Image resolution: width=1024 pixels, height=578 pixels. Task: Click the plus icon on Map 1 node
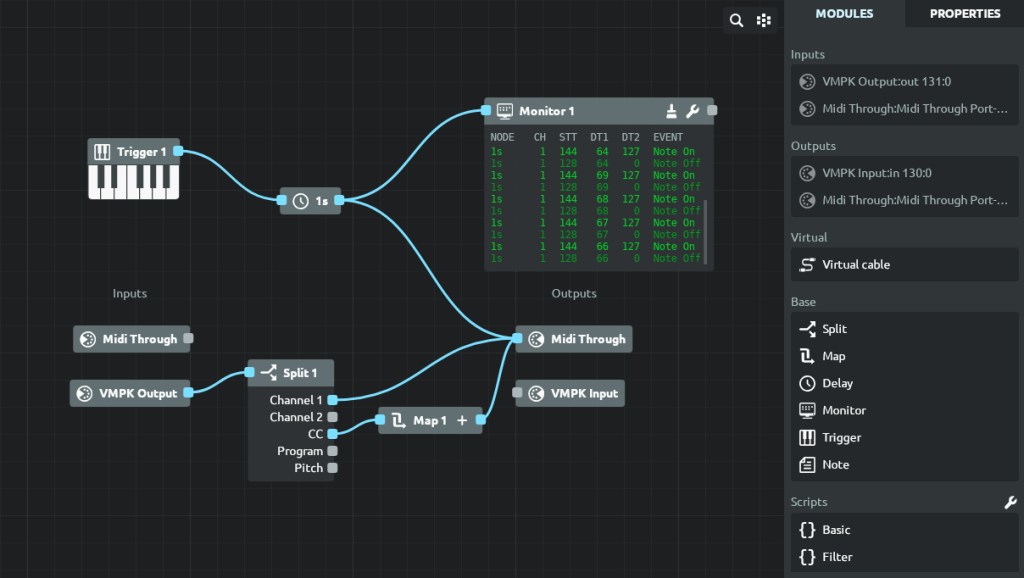click(462, 421)
